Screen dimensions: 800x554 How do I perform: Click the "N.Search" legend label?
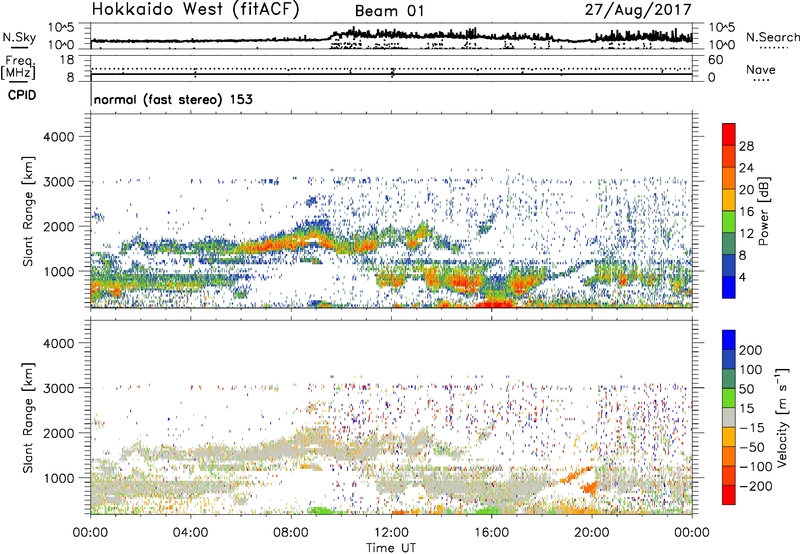773,37
